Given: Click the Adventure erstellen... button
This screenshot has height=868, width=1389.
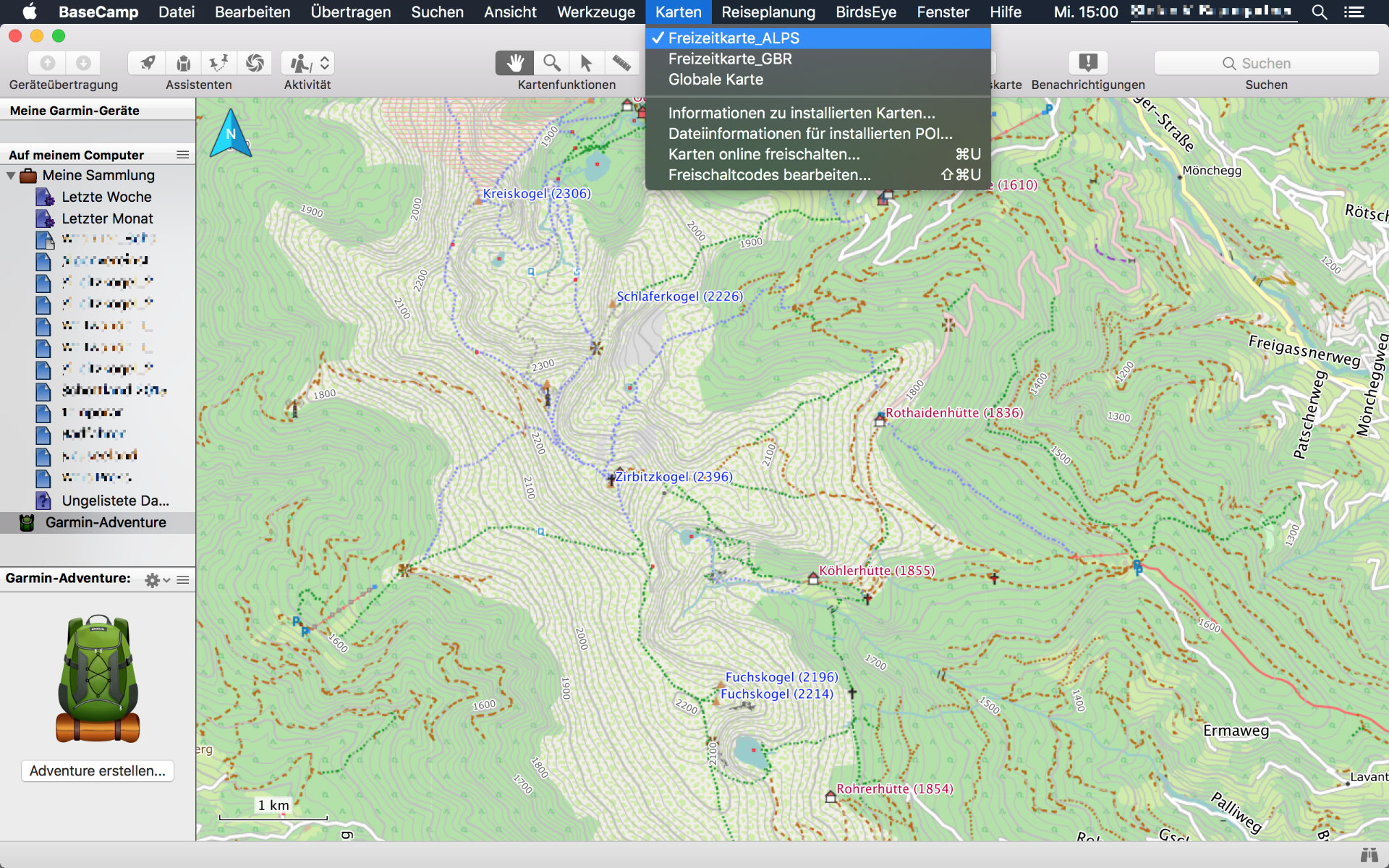Looking at the screenshot, I should (x=98, y=771).
